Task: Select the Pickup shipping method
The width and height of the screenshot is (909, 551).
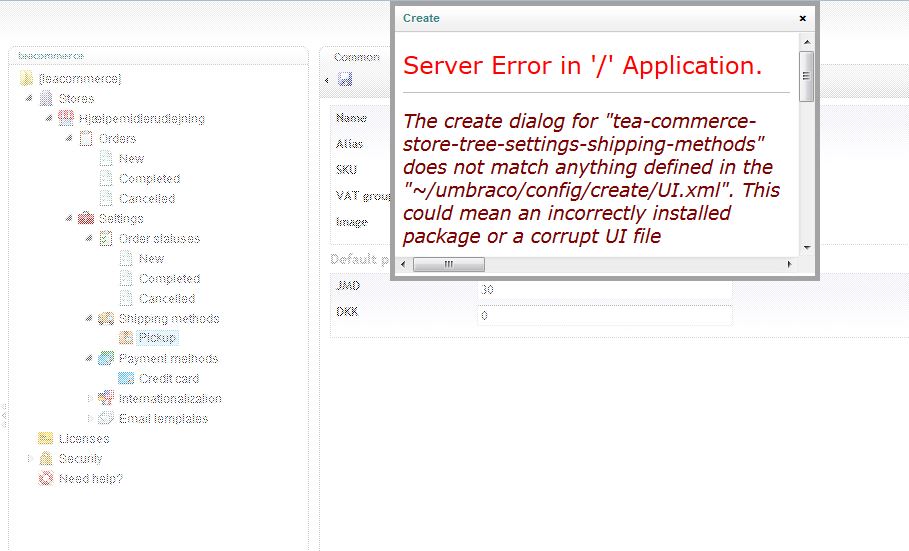Action: tap(157, 338)
